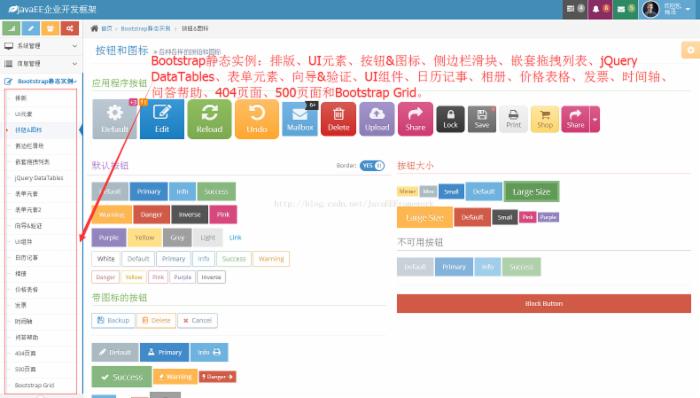The height and width of the screenshot is (398, 700).
Task: Click the green Reload app button
Action: coord(209,119)
